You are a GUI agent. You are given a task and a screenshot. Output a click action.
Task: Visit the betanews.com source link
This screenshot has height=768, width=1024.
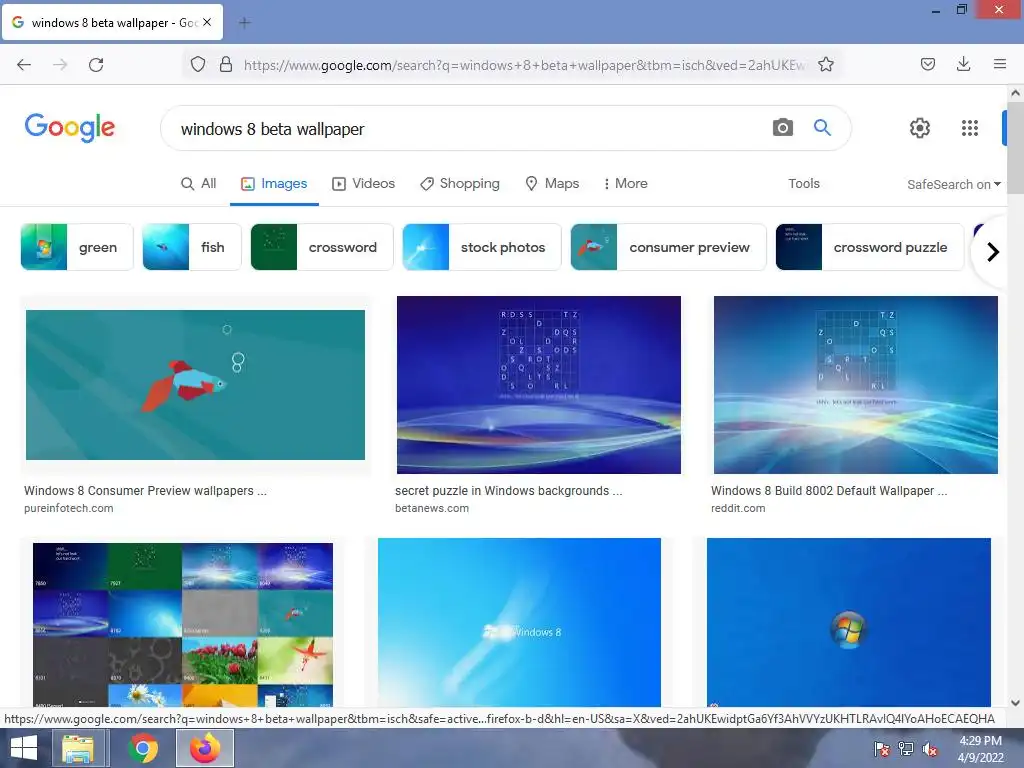click(x=432, y=508)
